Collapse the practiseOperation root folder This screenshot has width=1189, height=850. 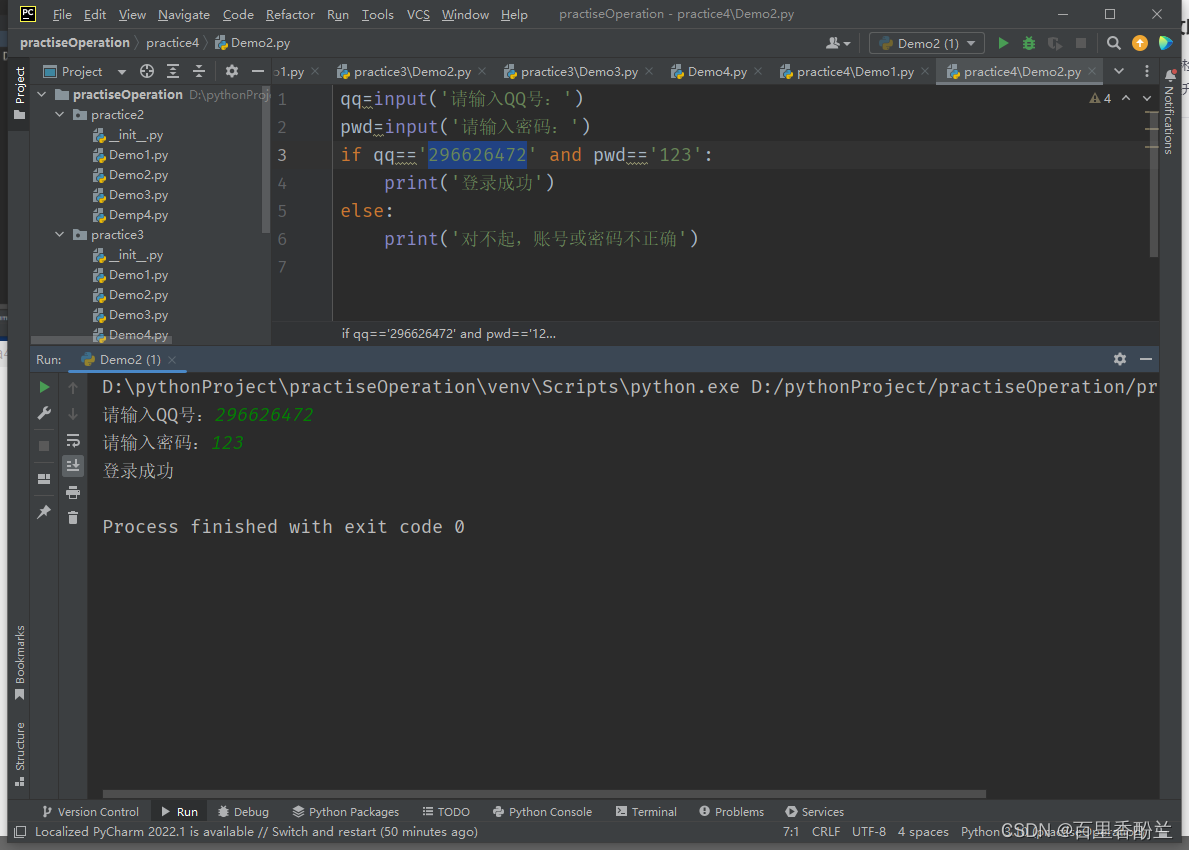coord(42,94)
